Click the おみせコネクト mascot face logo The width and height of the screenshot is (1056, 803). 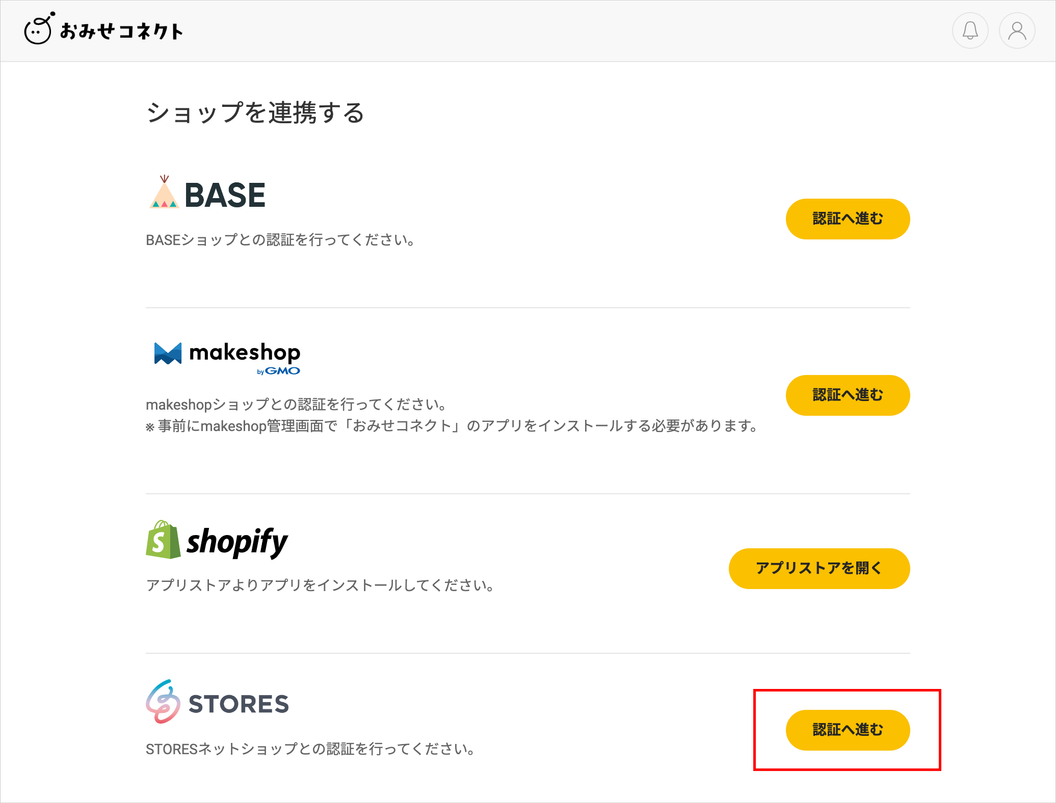(39, 28)
